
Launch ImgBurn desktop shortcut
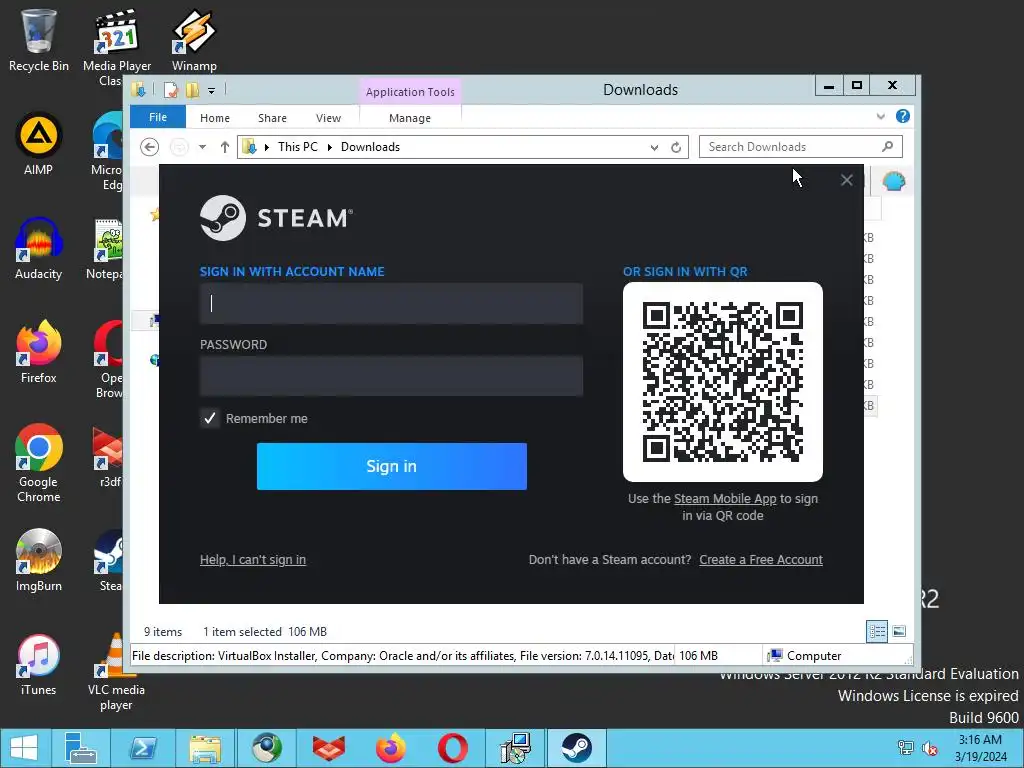pos(39,560)
